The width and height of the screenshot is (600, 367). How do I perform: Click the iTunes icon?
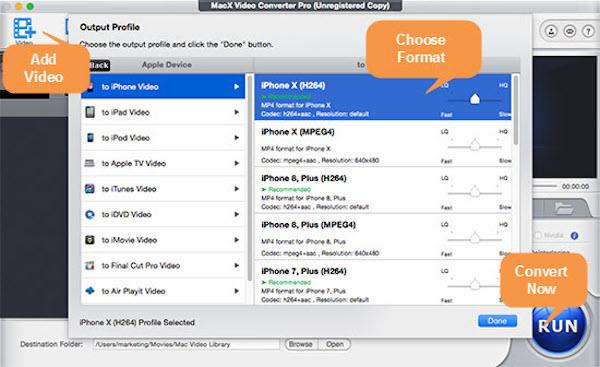(x=90, y=189)
